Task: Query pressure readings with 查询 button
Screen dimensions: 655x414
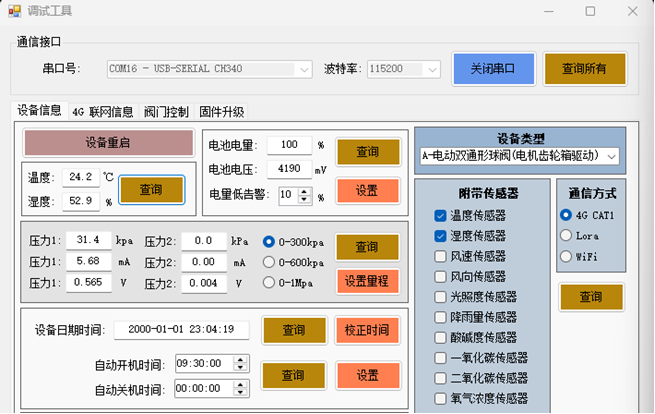Action: 368,247
